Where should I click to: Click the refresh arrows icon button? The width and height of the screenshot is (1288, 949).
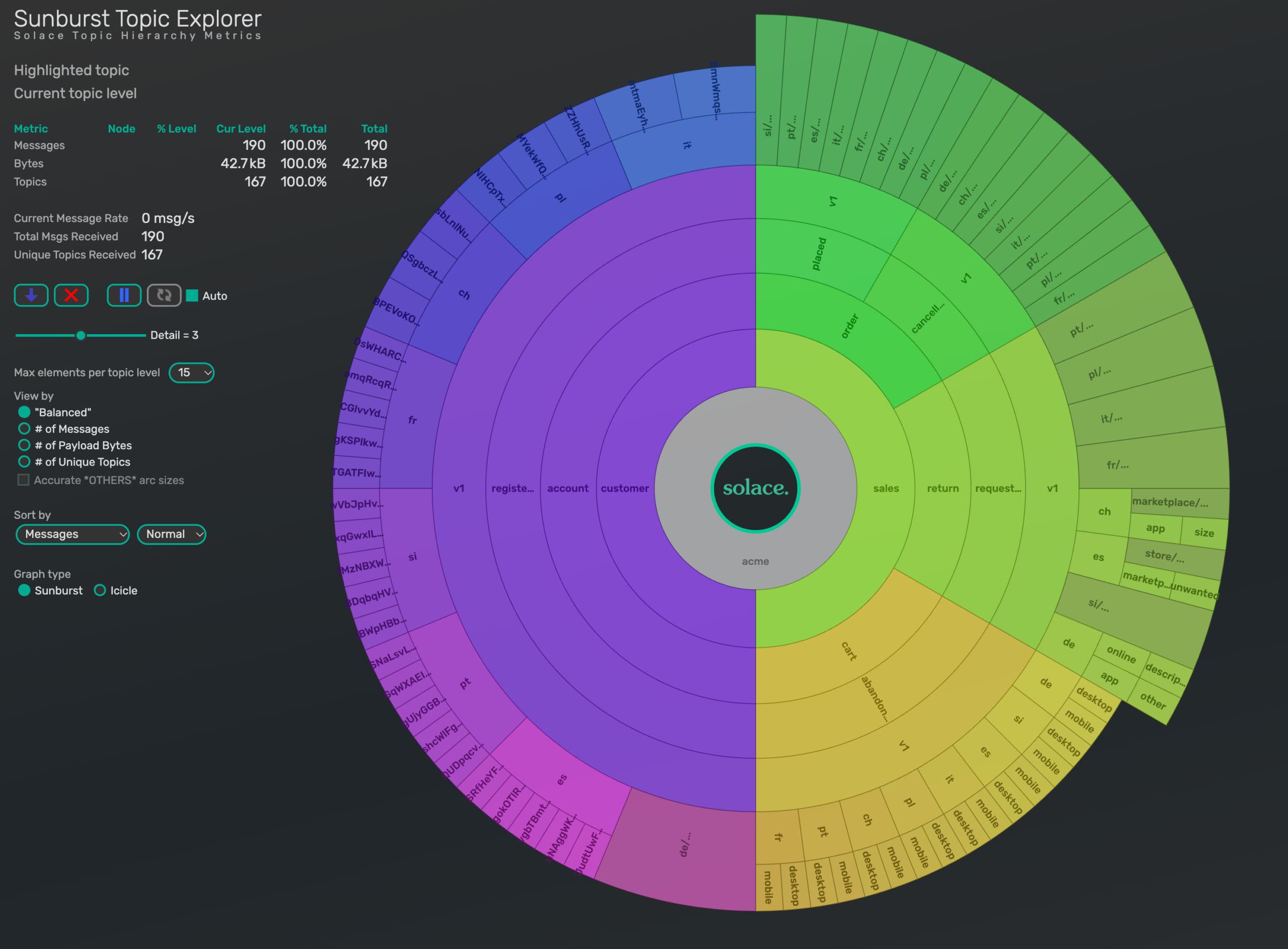pyautogui.click(x=164, y=295)
